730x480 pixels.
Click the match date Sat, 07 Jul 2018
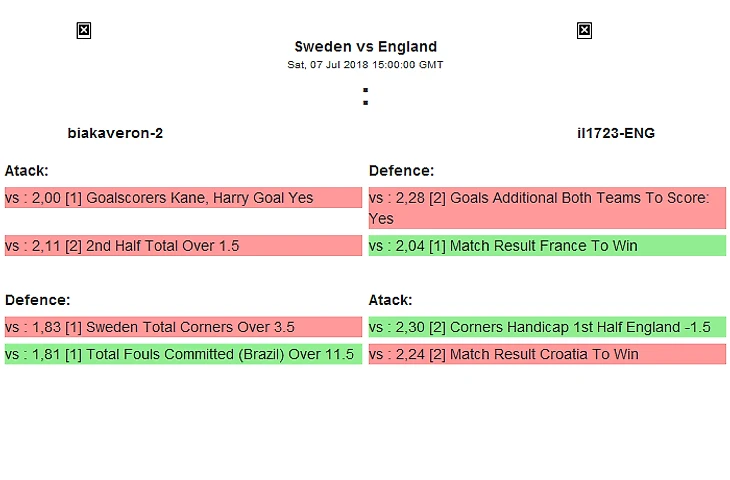point(365,65)
